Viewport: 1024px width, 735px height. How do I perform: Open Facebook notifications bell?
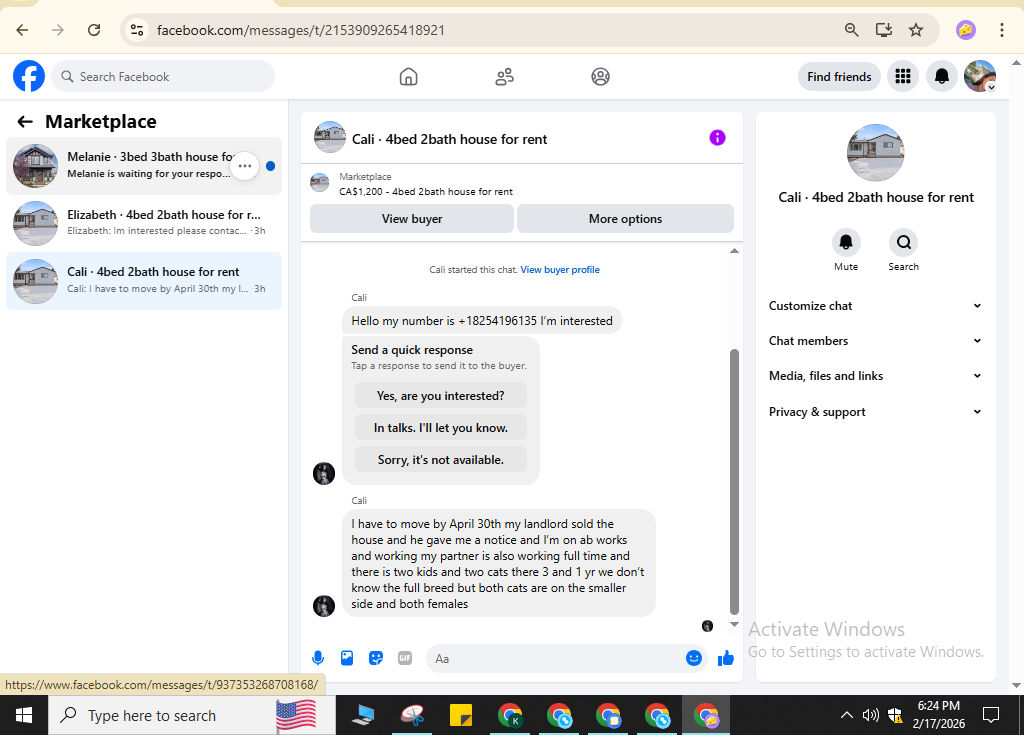tap(941, 76)
